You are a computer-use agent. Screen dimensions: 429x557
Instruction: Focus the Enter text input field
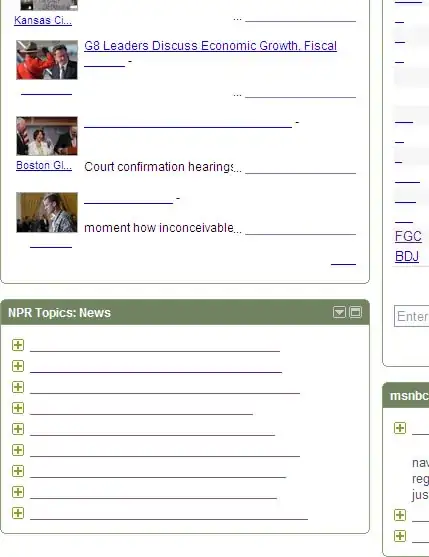click(x=412, y=316)
